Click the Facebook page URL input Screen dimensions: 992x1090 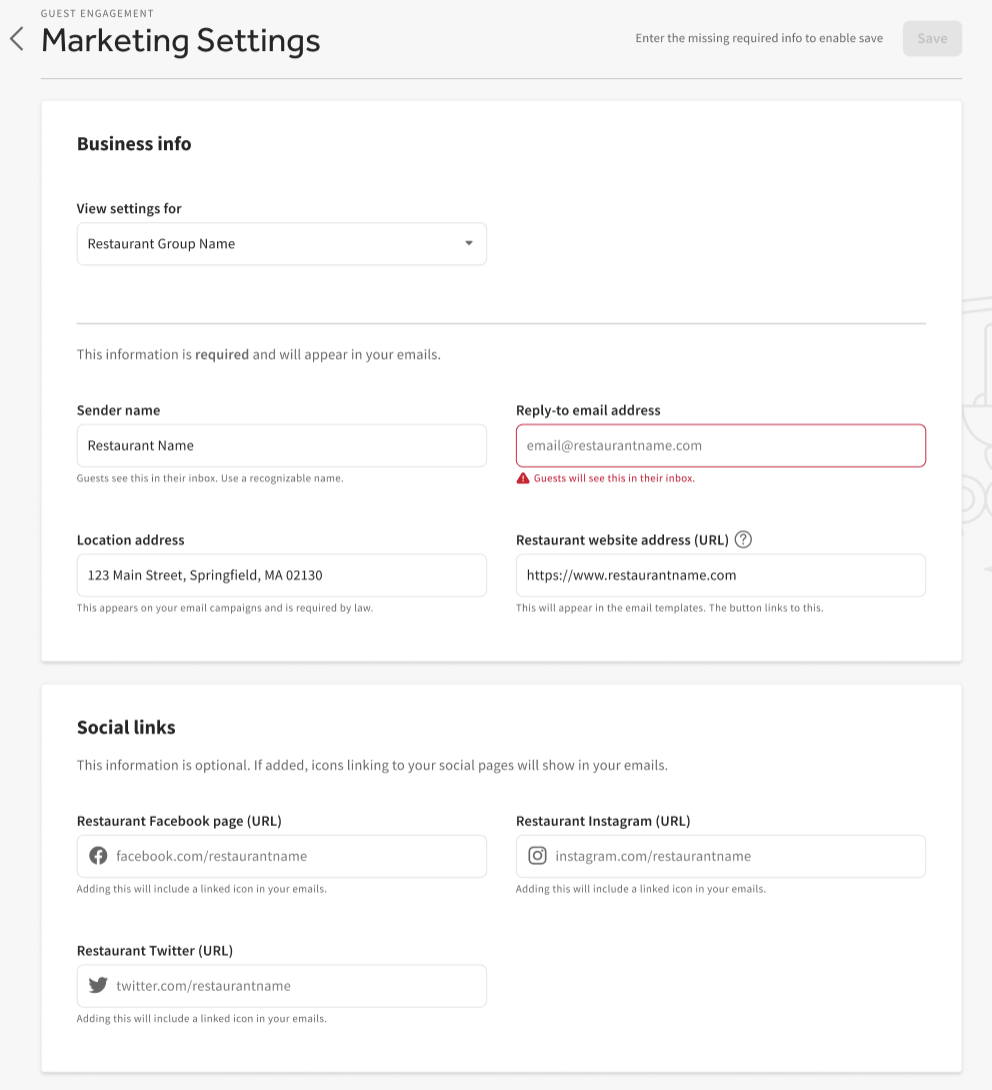pyautogui.click(x=295, y=856)
